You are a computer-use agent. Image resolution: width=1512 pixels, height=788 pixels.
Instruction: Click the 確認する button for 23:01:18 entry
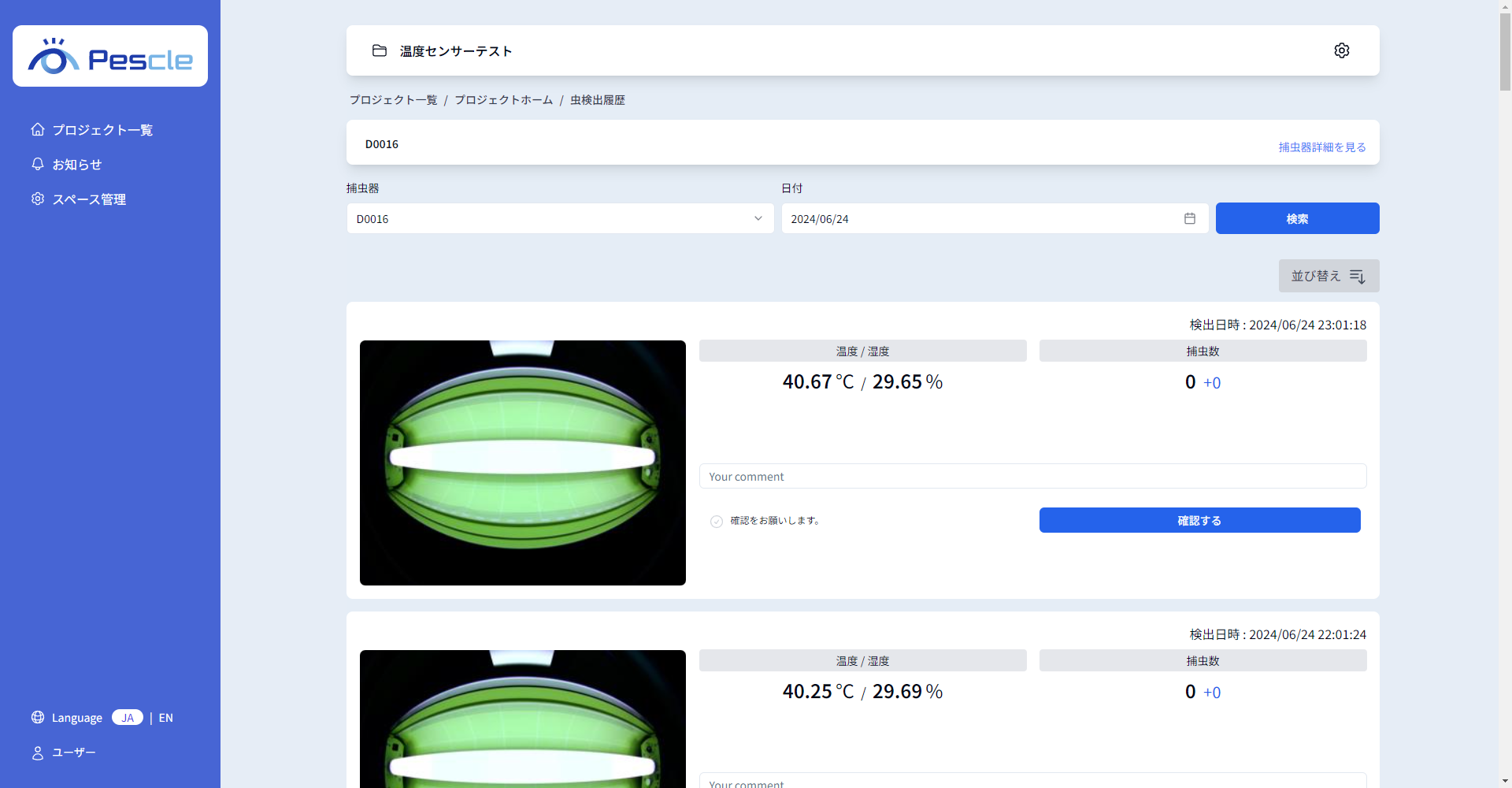pyautogui.click(x=1199, y=520)
